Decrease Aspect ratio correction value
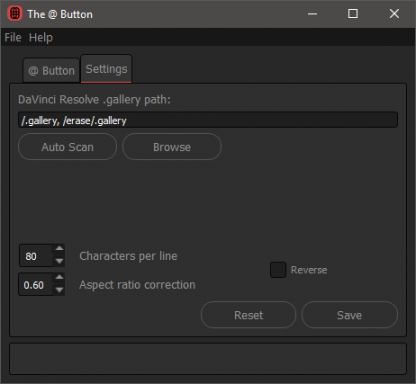This screenshot has width=416, height=384. pyautogui.click(x=59, y=290)
